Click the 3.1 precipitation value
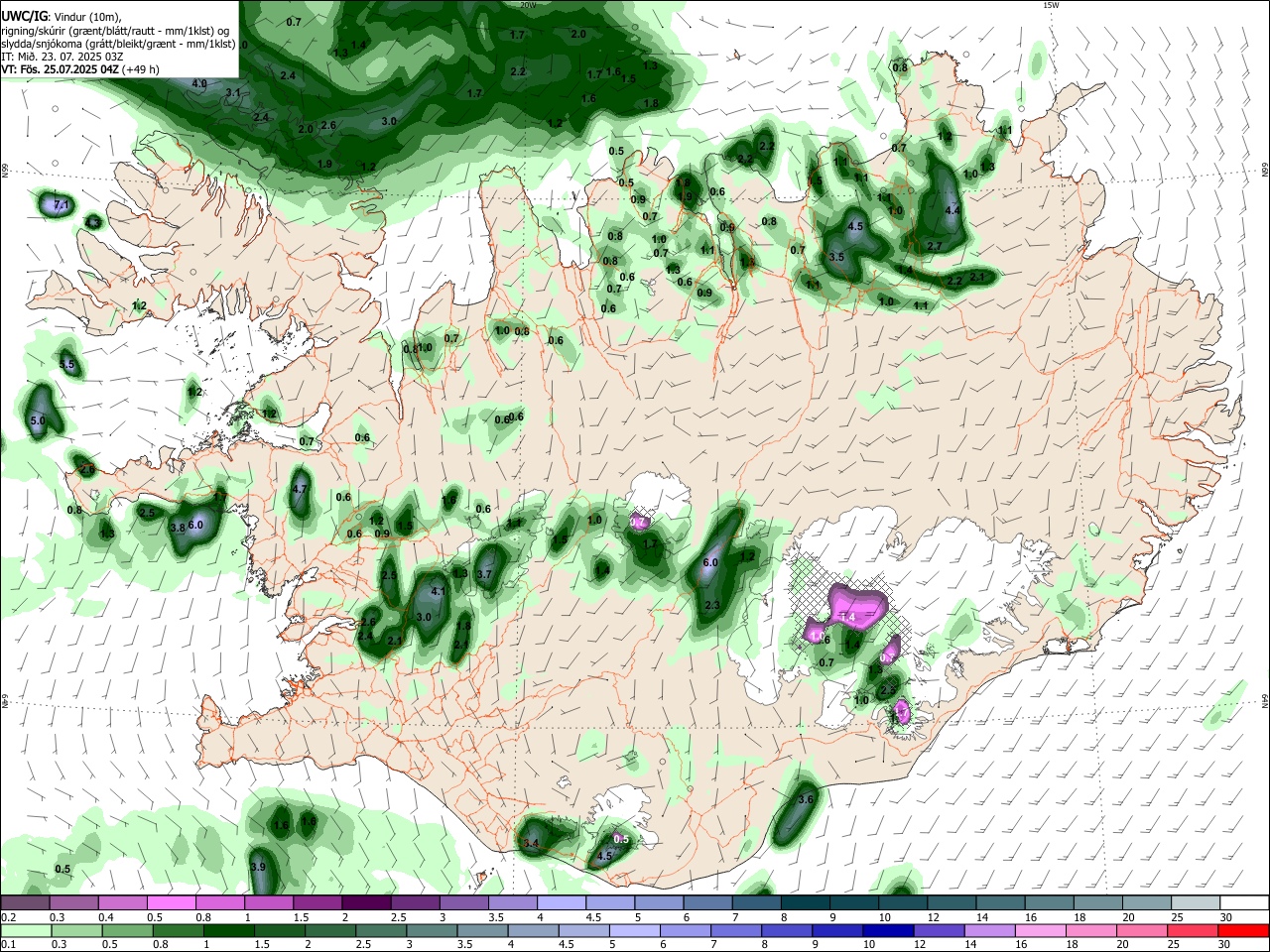Screen dimensions: 1270x952 [x=233, y=92]
